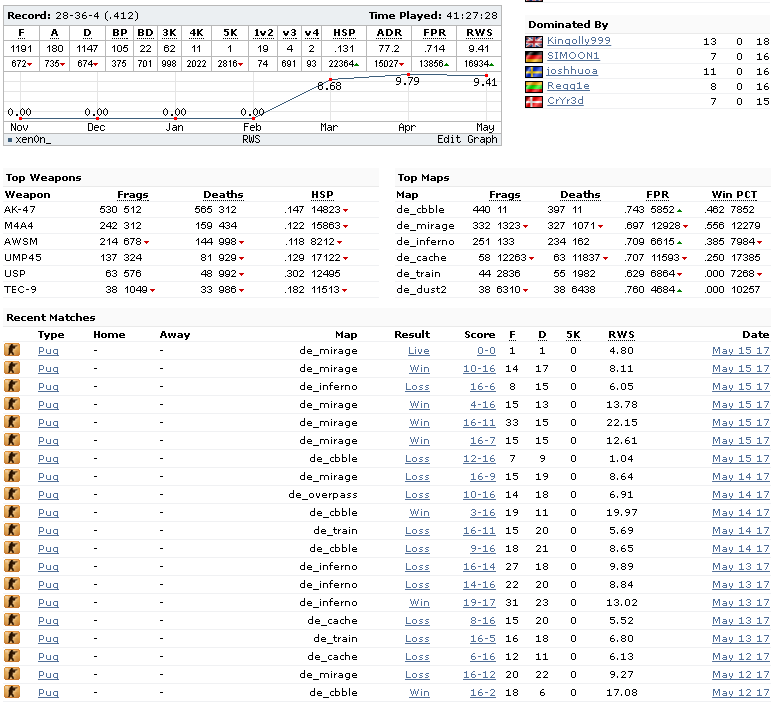Click the game icon in the 16-7 de_mirage row
Screen dimensions: 777x714
click(12, 439)
